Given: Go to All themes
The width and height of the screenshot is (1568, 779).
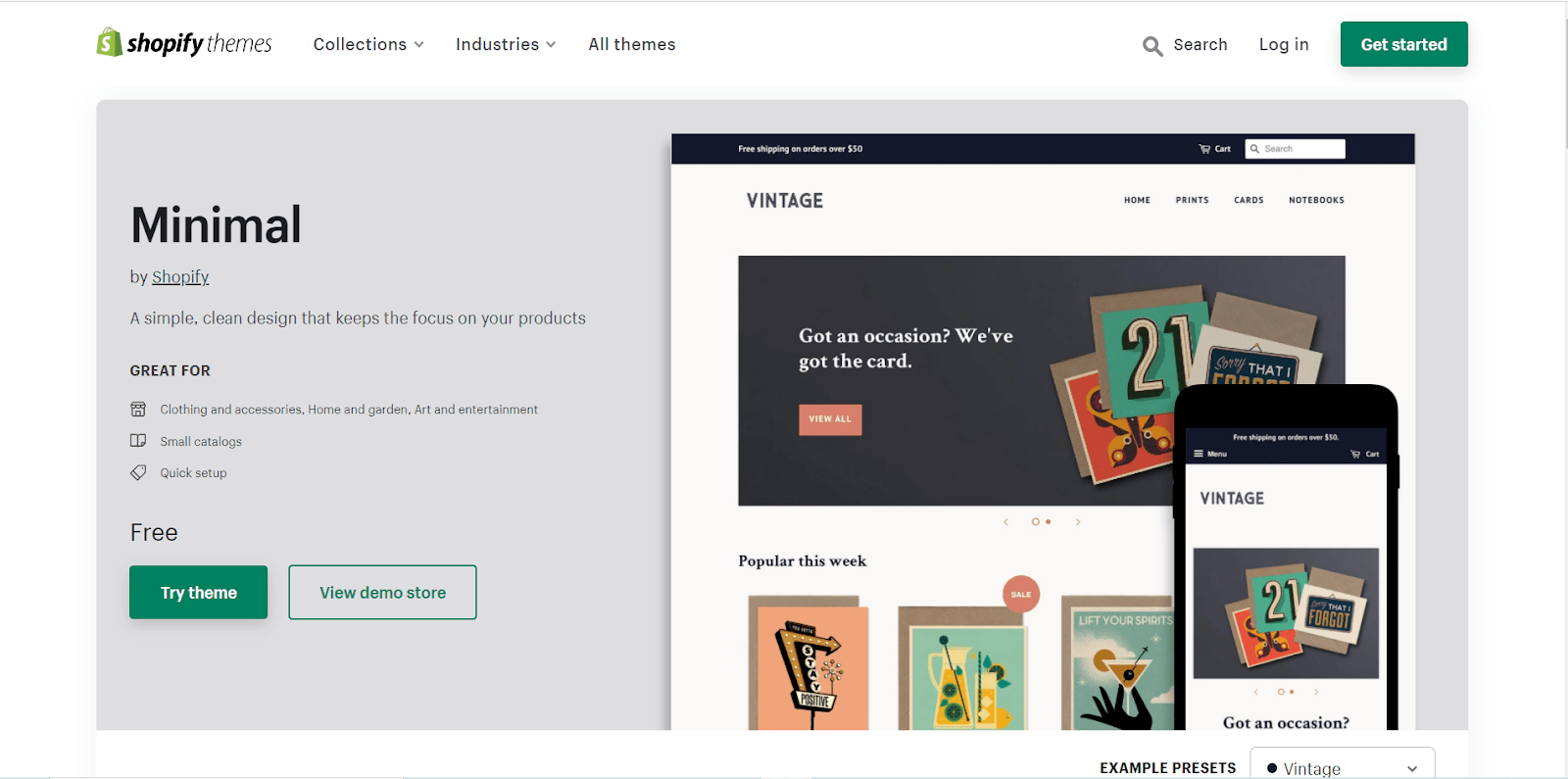Looking at the screenshot, I should (631, 44).
